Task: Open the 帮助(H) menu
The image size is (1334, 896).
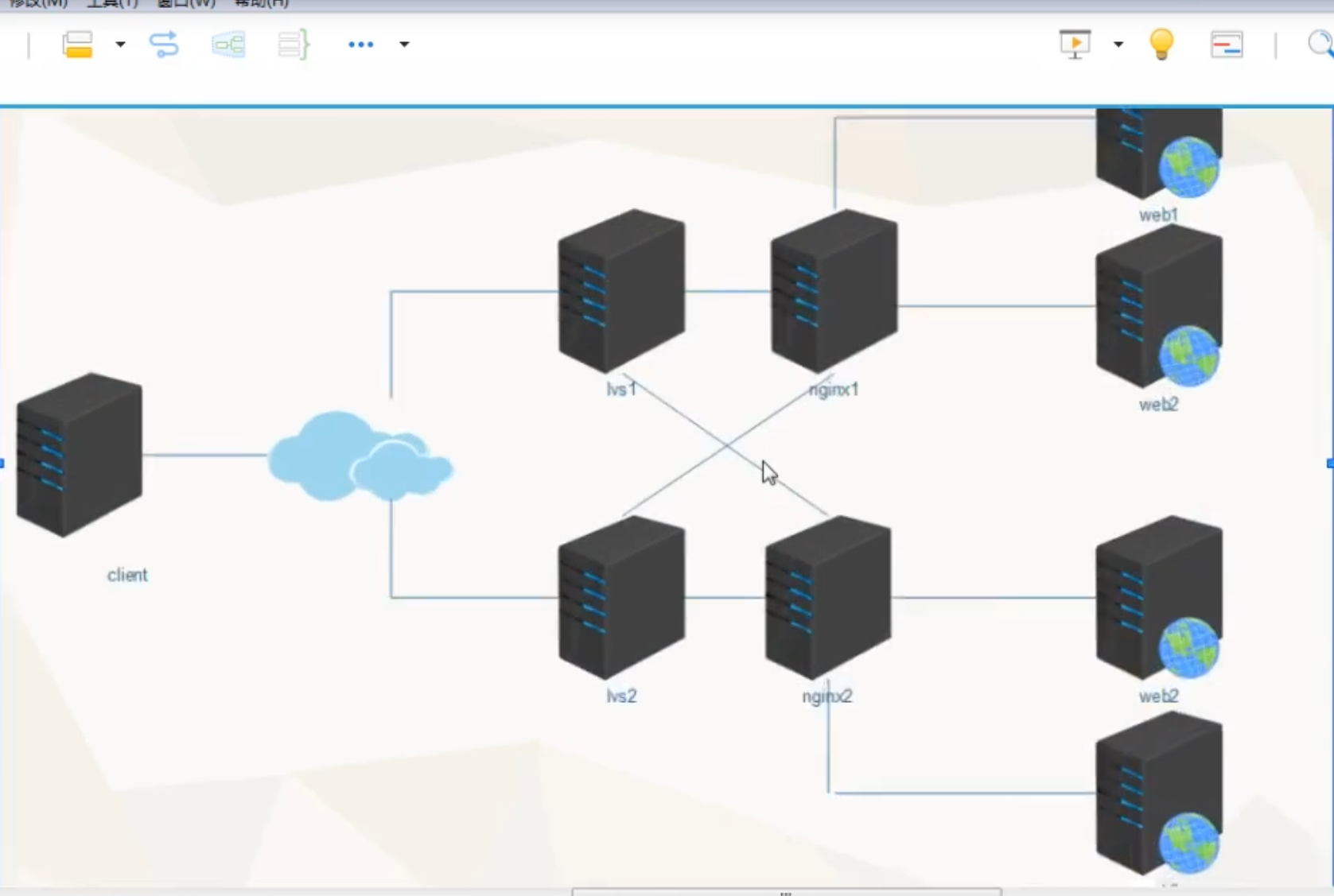Action: pyautogui.click(x=261, y=3)
